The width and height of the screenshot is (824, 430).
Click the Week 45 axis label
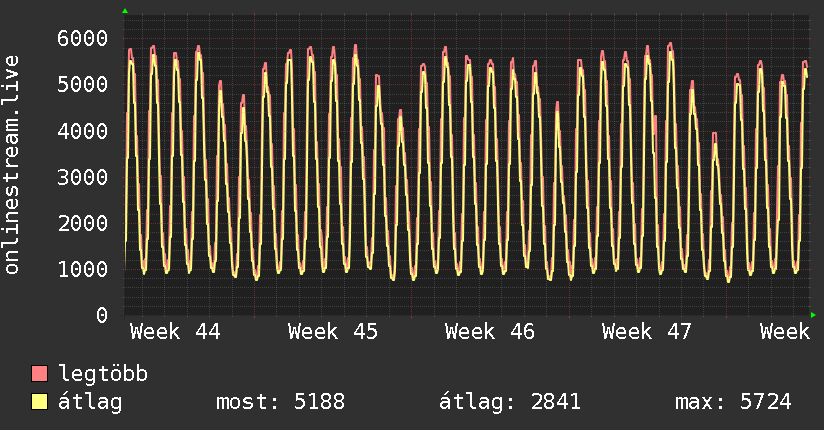[333, 332]
